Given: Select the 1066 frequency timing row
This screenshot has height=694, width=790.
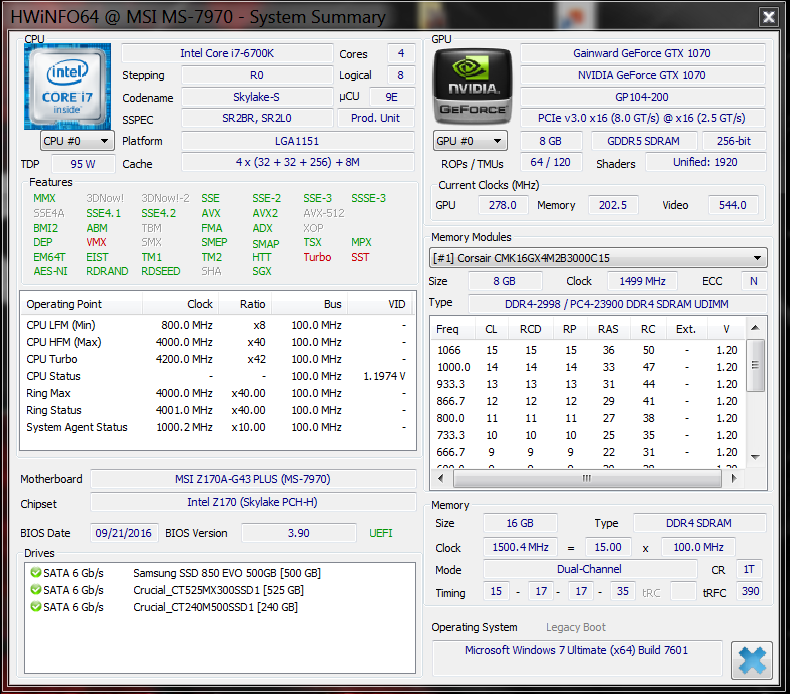Looking at the screenshot, I should [x=587, y=350].
